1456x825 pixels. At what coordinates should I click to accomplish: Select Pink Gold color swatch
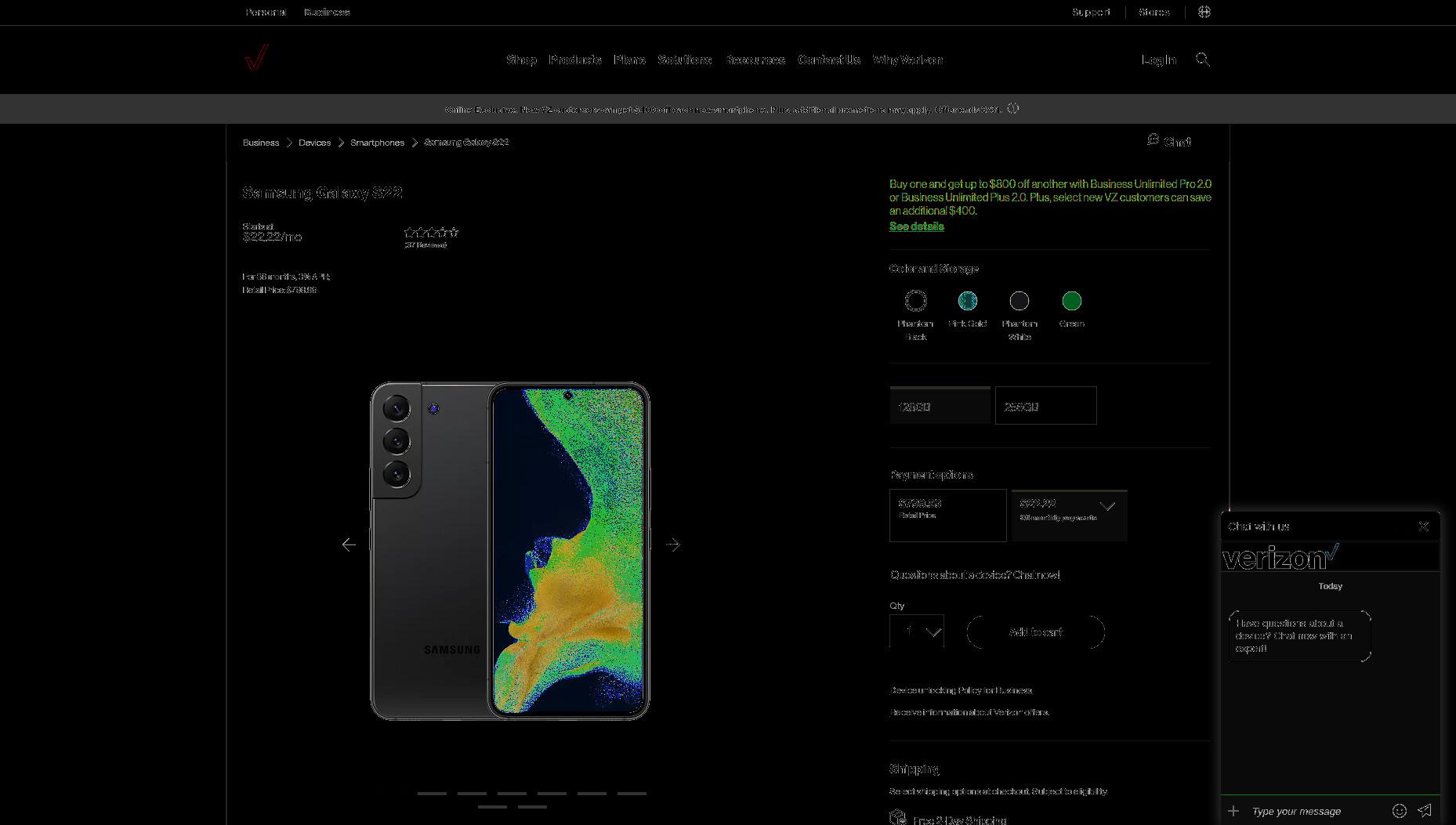[968, 301]
